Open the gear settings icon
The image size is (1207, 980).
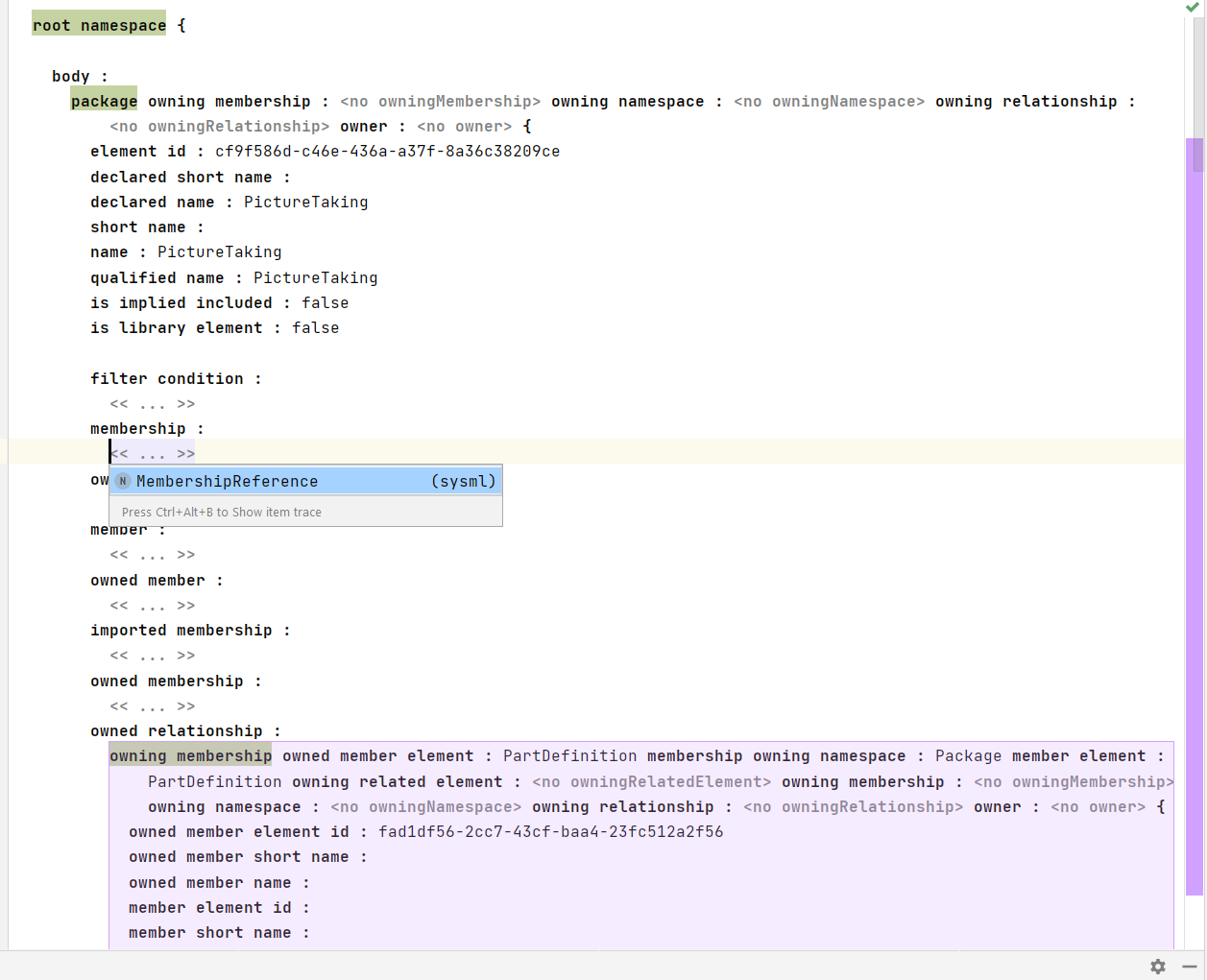(1158, 967)
